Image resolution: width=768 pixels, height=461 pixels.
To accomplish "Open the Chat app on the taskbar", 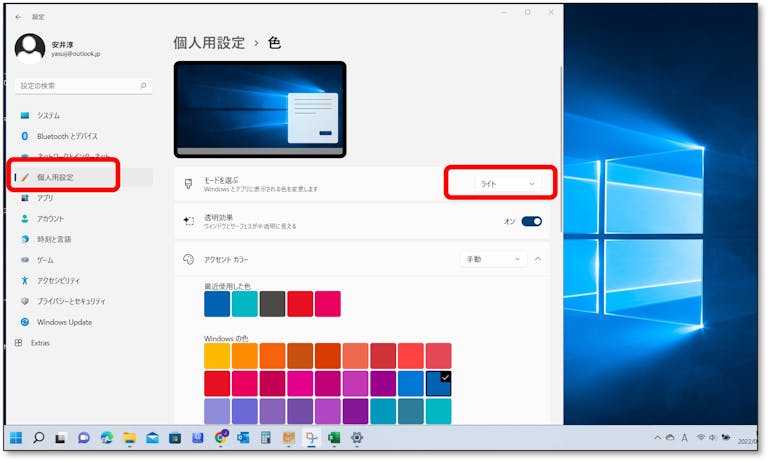I will (x=84, y=438).
